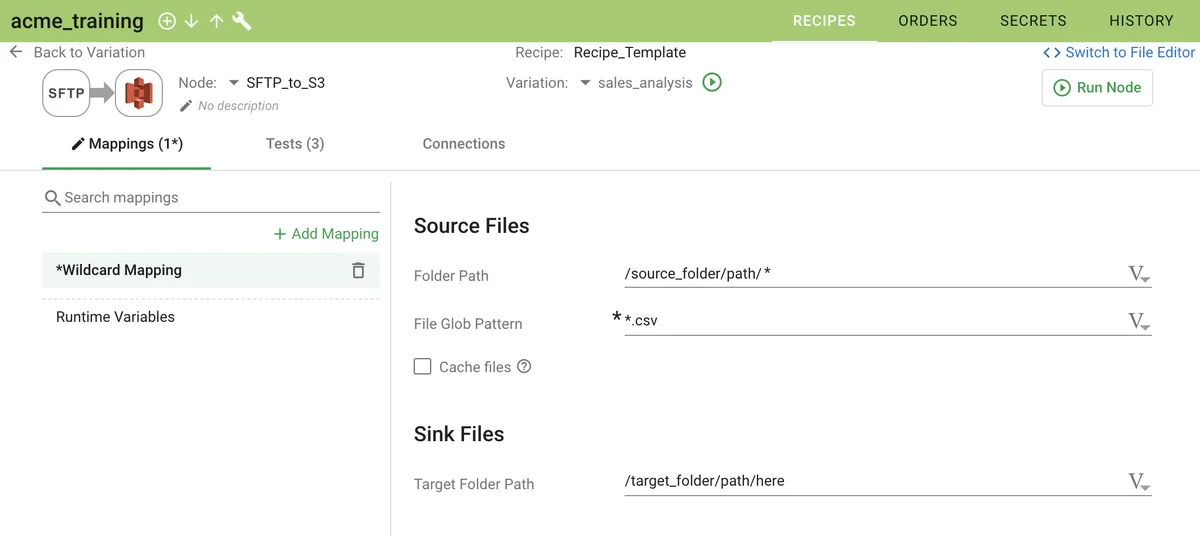Open the Variation sales_analysis dropdown

586,83
